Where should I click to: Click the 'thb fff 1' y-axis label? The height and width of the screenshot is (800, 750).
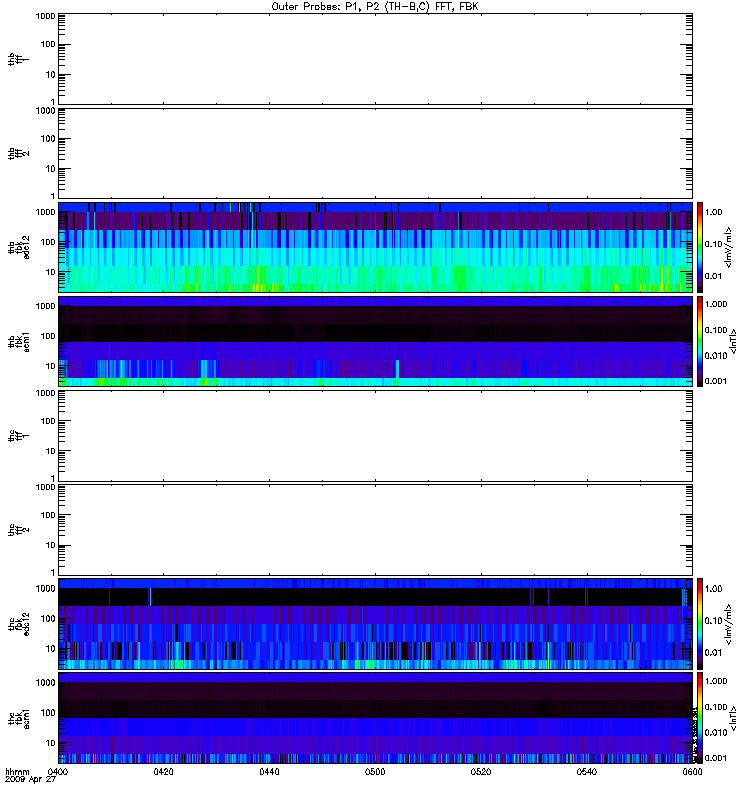tap(18, 59)
